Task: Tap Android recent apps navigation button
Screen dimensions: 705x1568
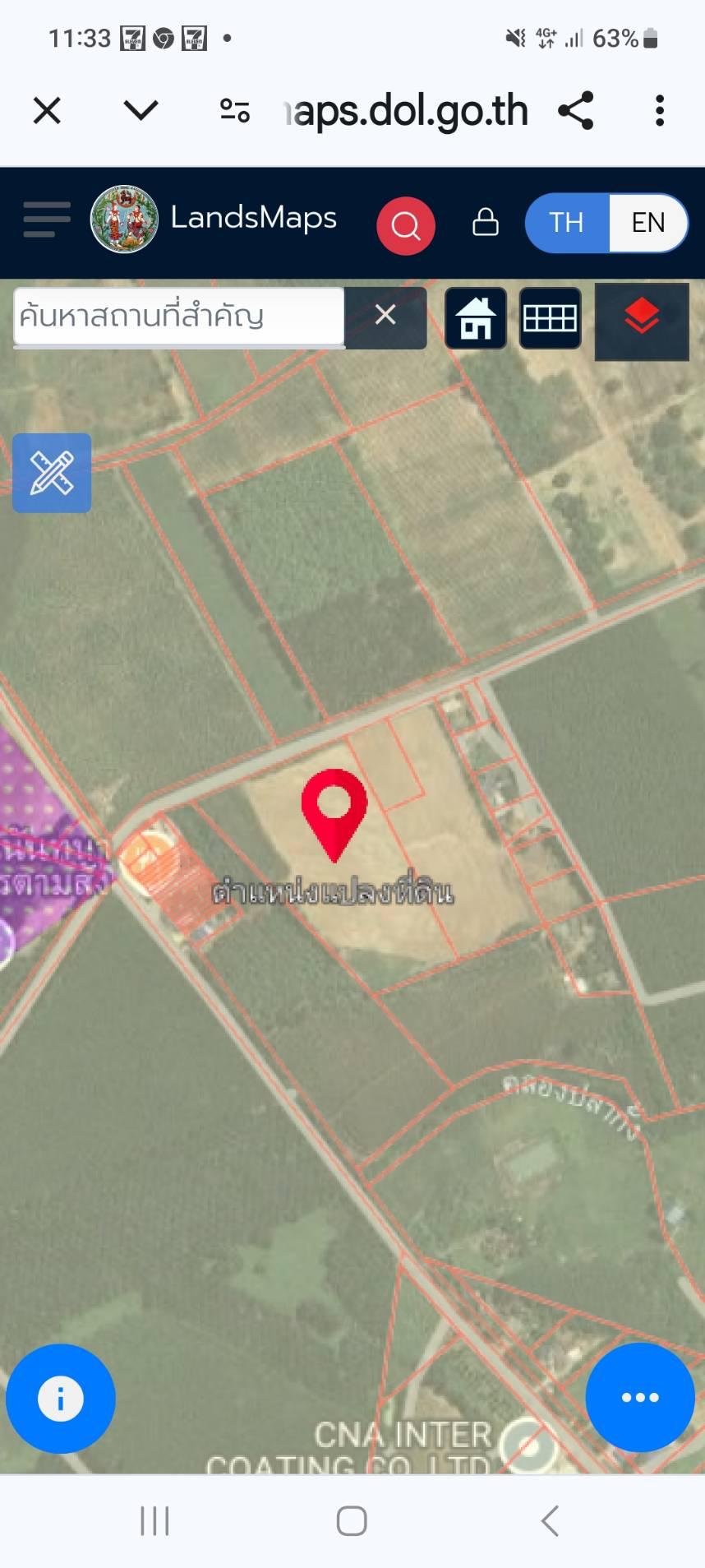Action: coord(154,1520)
